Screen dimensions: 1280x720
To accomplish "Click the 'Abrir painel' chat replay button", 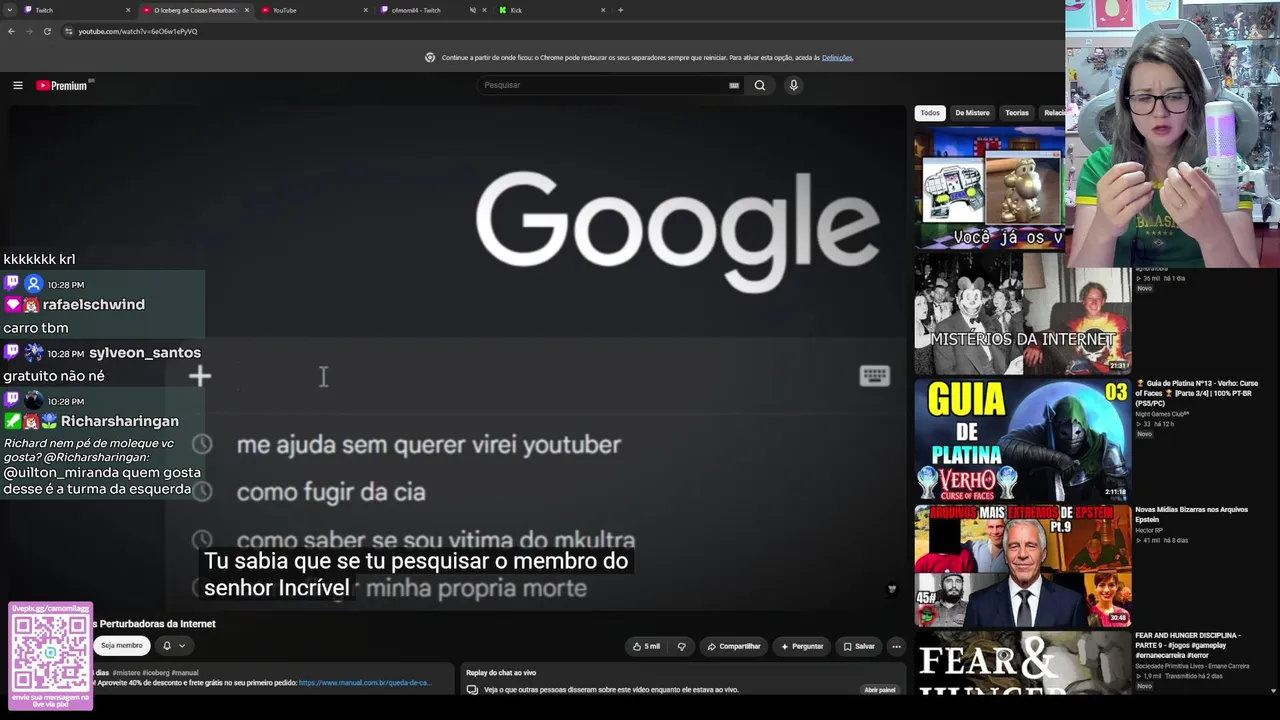I will point(880,690).
